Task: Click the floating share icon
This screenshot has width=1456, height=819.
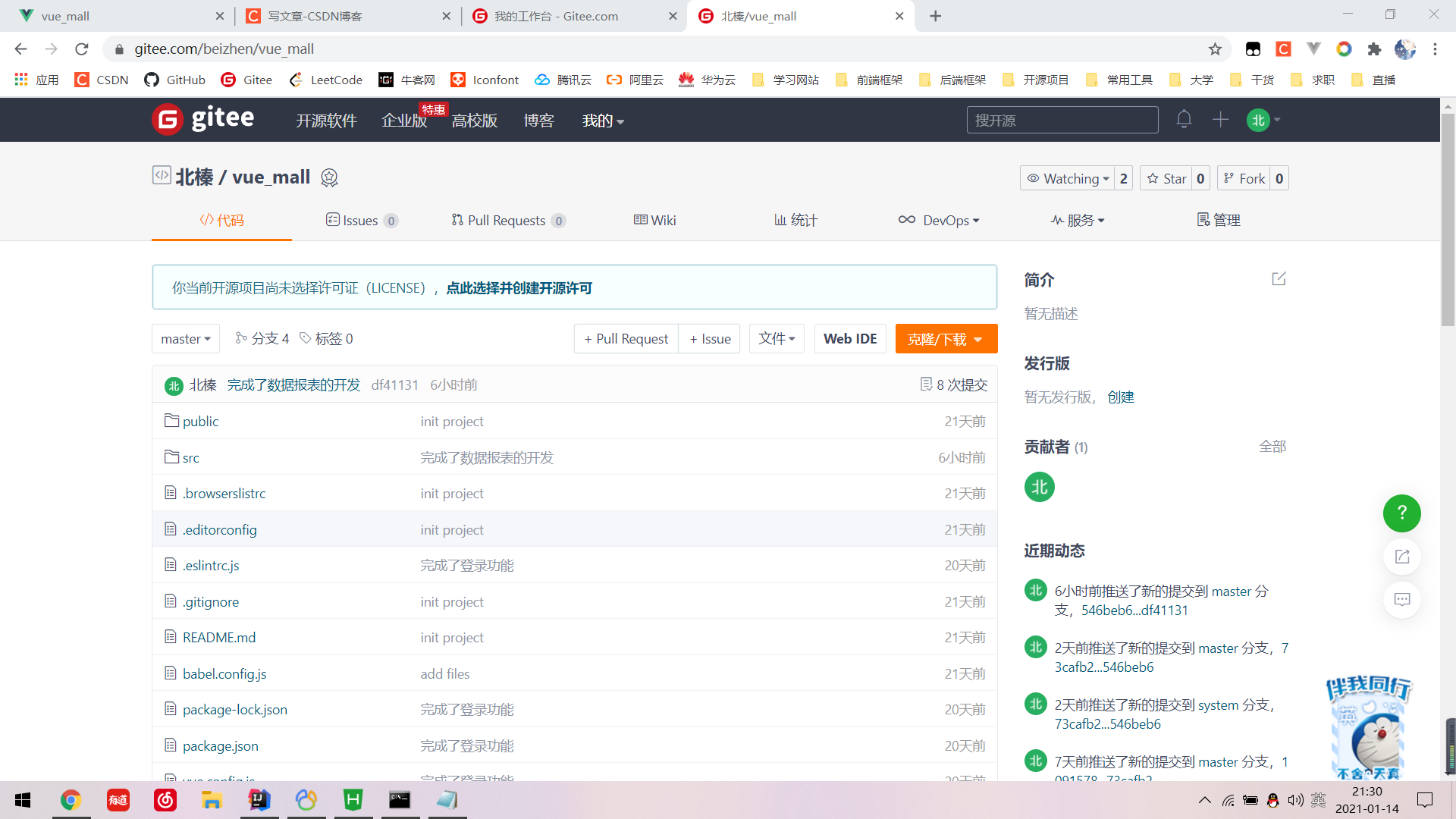Action: [x=1401, y=557]
